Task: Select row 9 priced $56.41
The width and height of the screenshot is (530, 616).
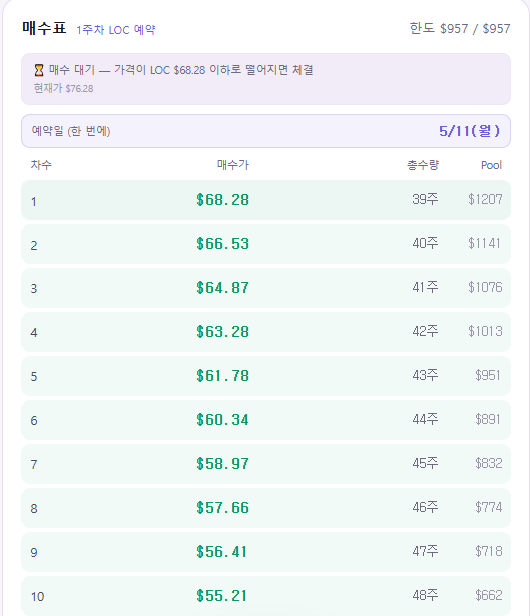Action: coord(266,552)
